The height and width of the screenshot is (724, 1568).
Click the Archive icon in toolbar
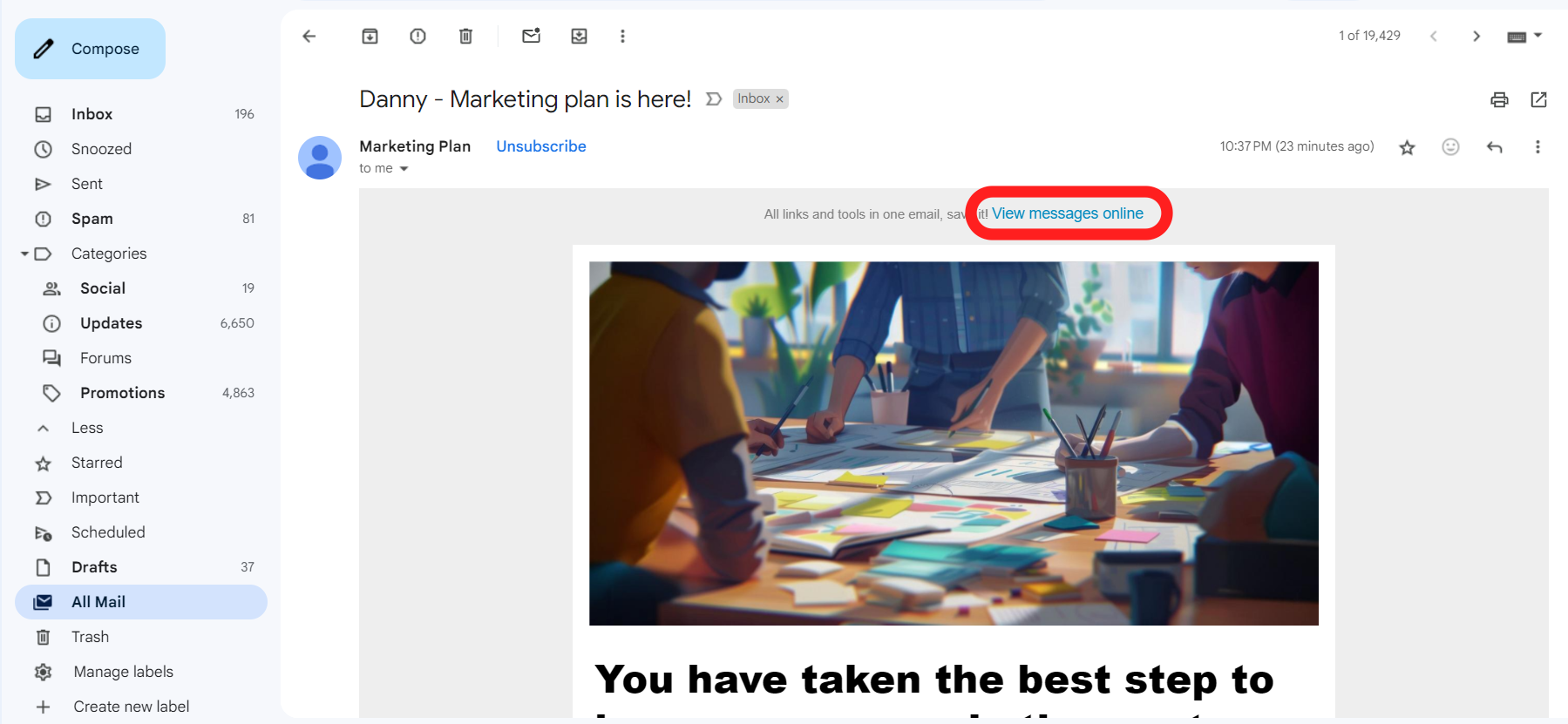[370, 36]
